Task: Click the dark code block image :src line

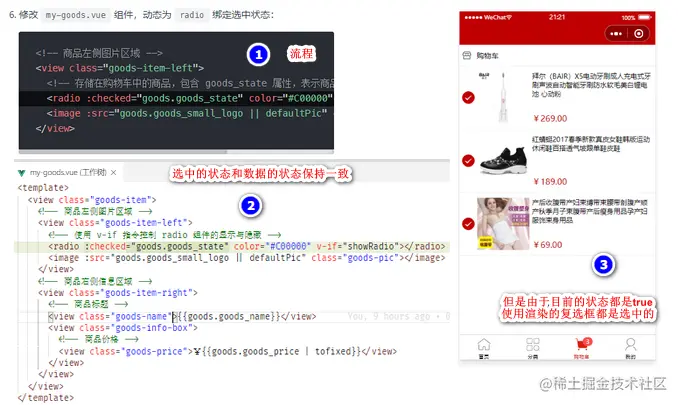Action: coord(187,114)
